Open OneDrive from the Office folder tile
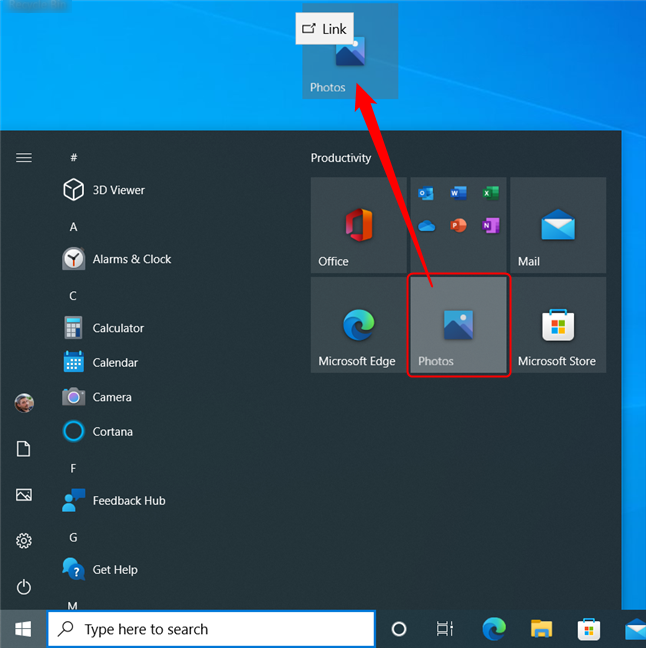Screen dimensions: 646x648 pyautogui.click(x=426, y=226)
